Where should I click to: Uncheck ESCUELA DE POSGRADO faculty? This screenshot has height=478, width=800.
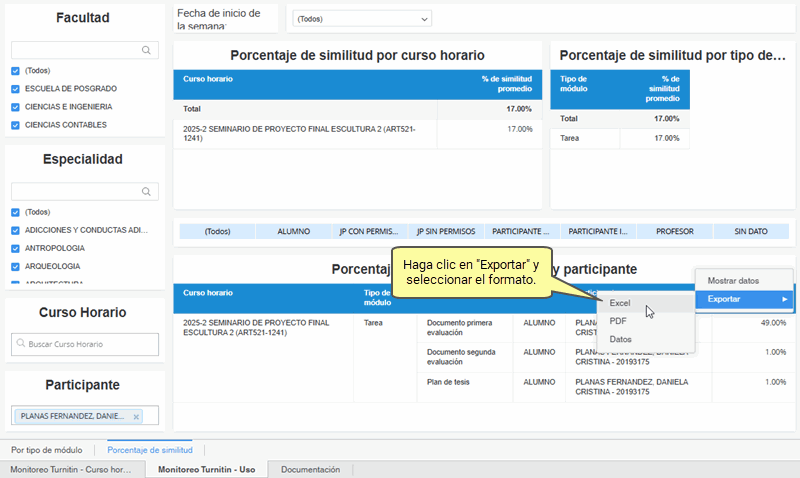point(15,89)
